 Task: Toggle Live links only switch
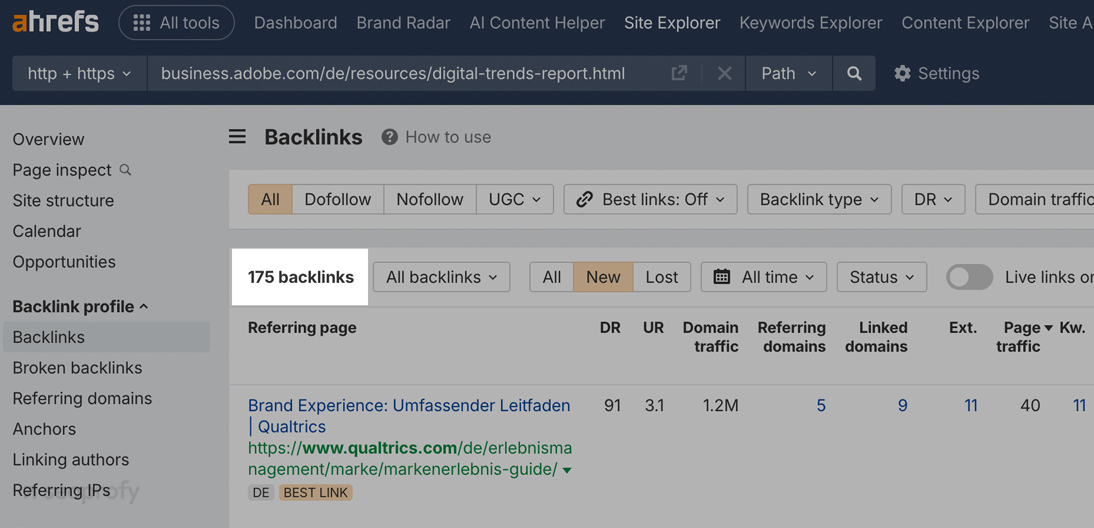[x=969, y=277]
